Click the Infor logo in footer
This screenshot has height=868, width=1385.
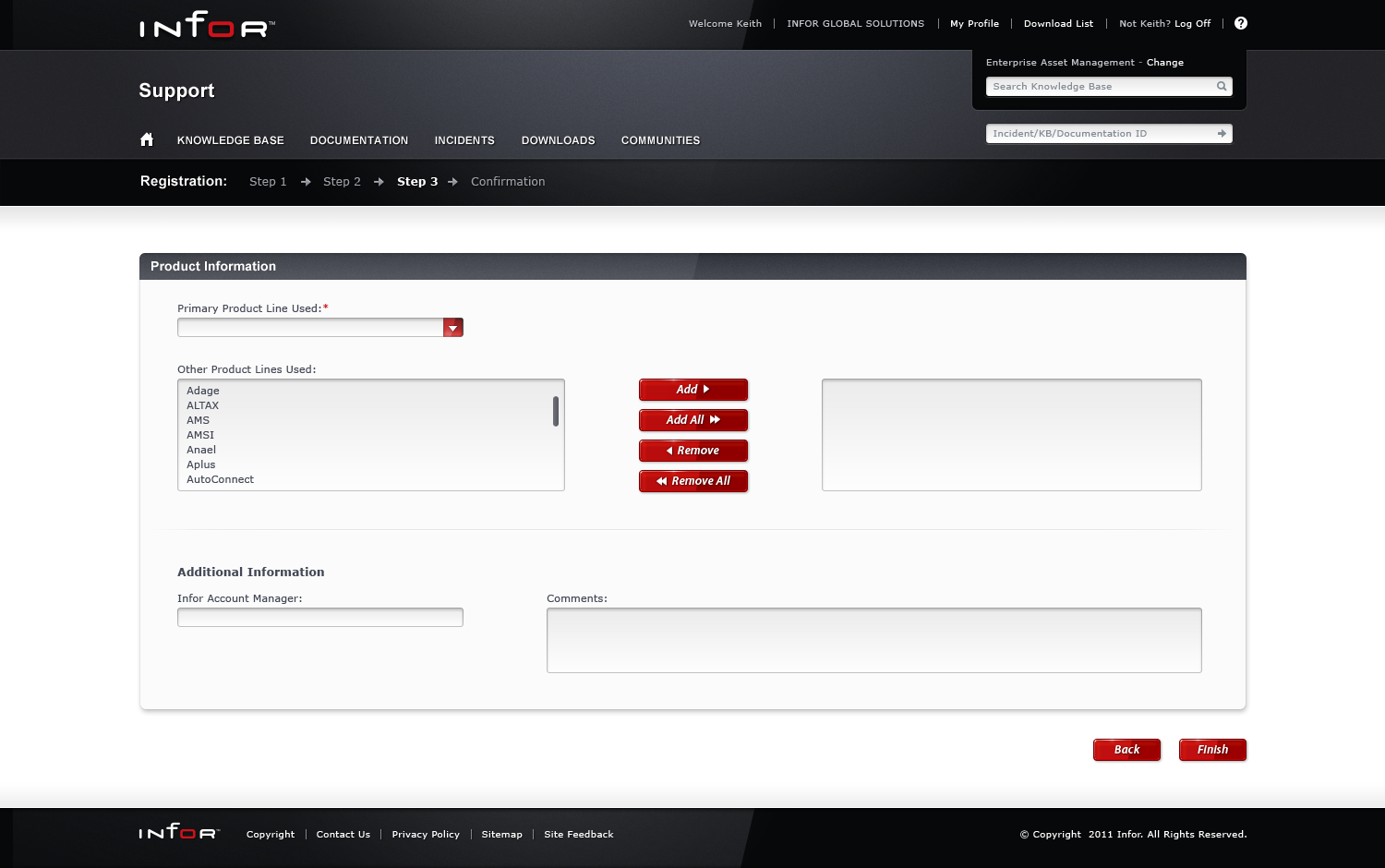180,832
